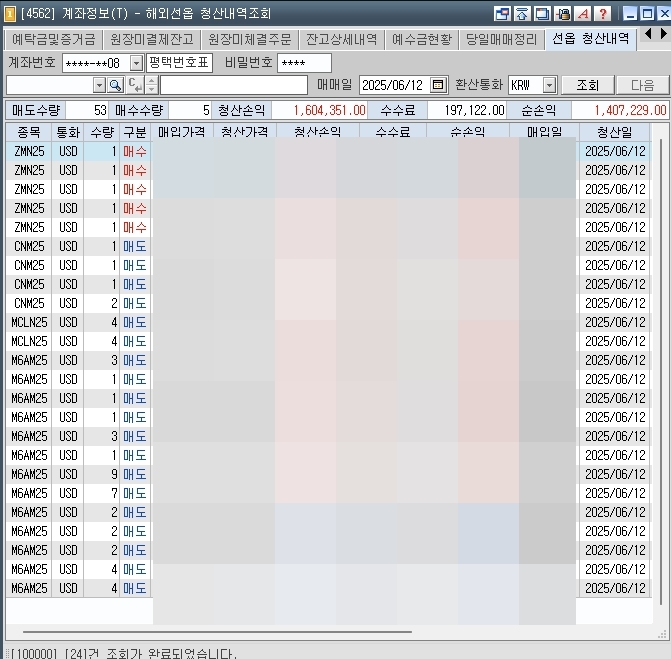Open the symbol code dropdown arrow

point(99,85)
